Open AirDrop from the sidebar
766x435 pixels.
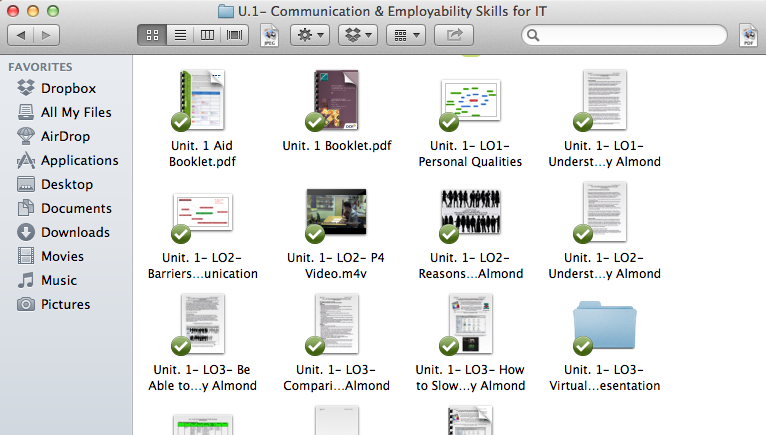click(53, 136)
